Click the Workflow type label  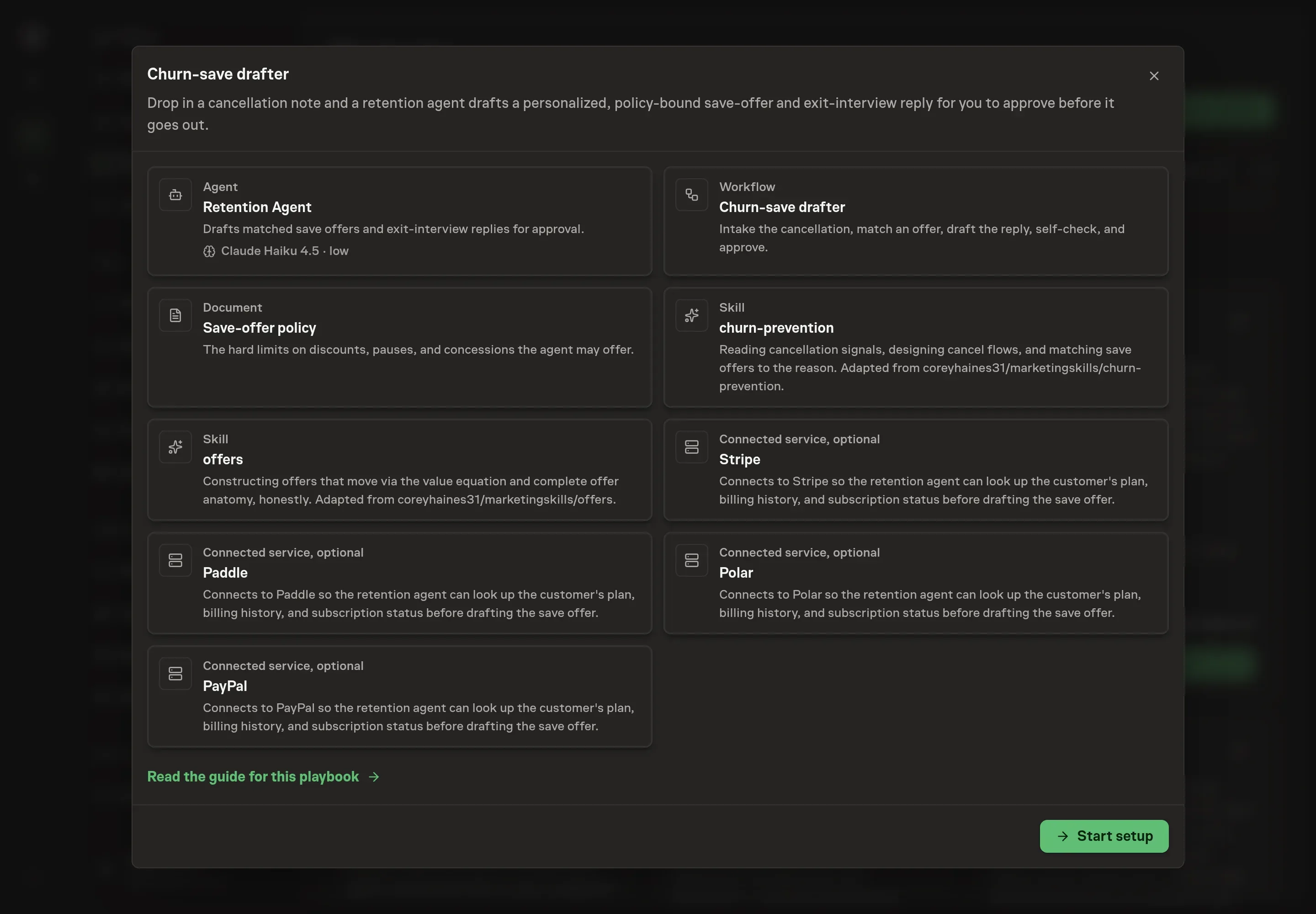pyautogui.click(x=747, y=187)
